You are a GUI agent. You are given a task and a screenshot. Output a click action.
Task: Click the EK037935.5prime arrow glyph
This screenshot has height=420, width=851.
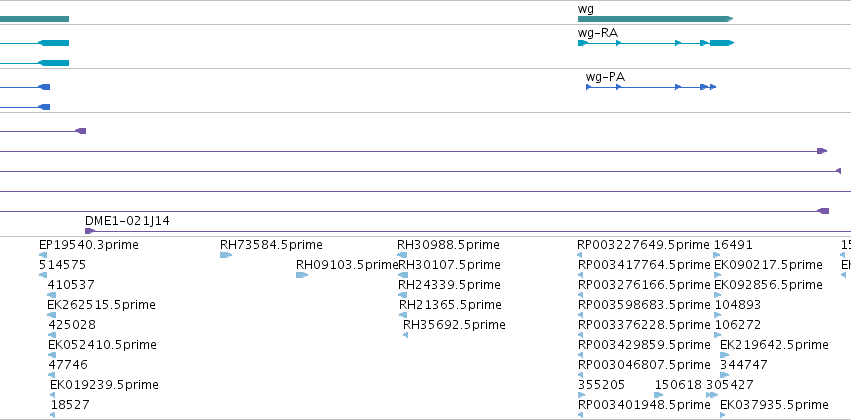tap(722, 416)
